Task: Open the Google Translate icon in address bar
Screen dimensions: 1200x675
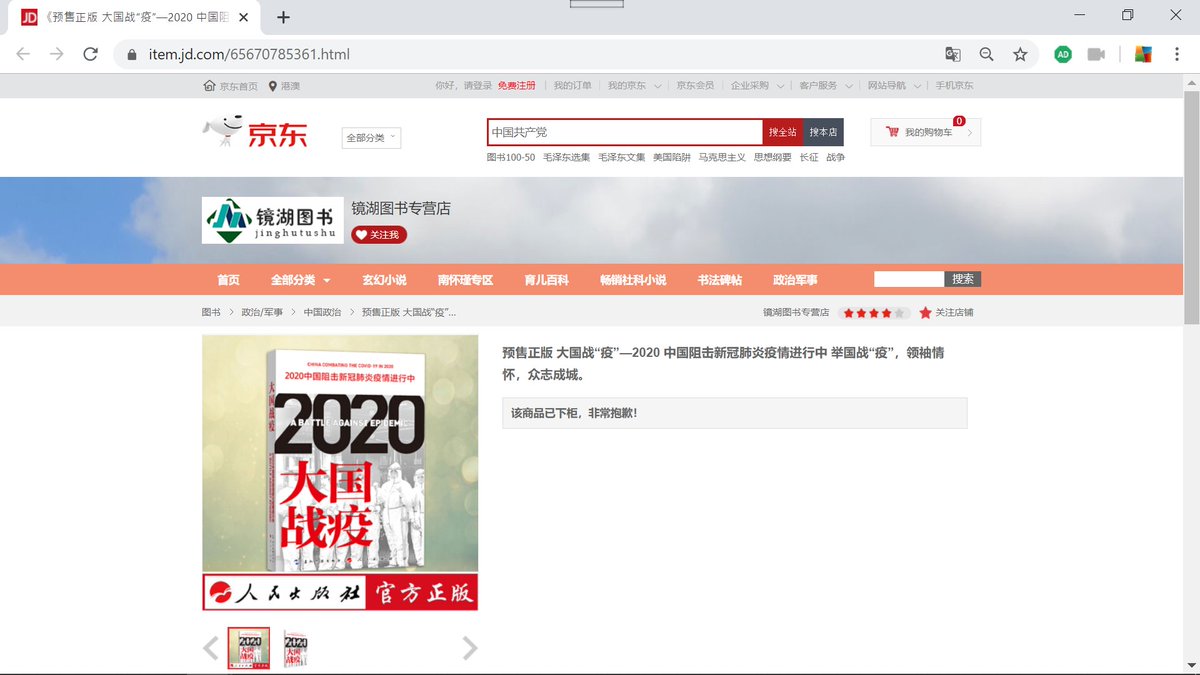Action: coord(953,54)
